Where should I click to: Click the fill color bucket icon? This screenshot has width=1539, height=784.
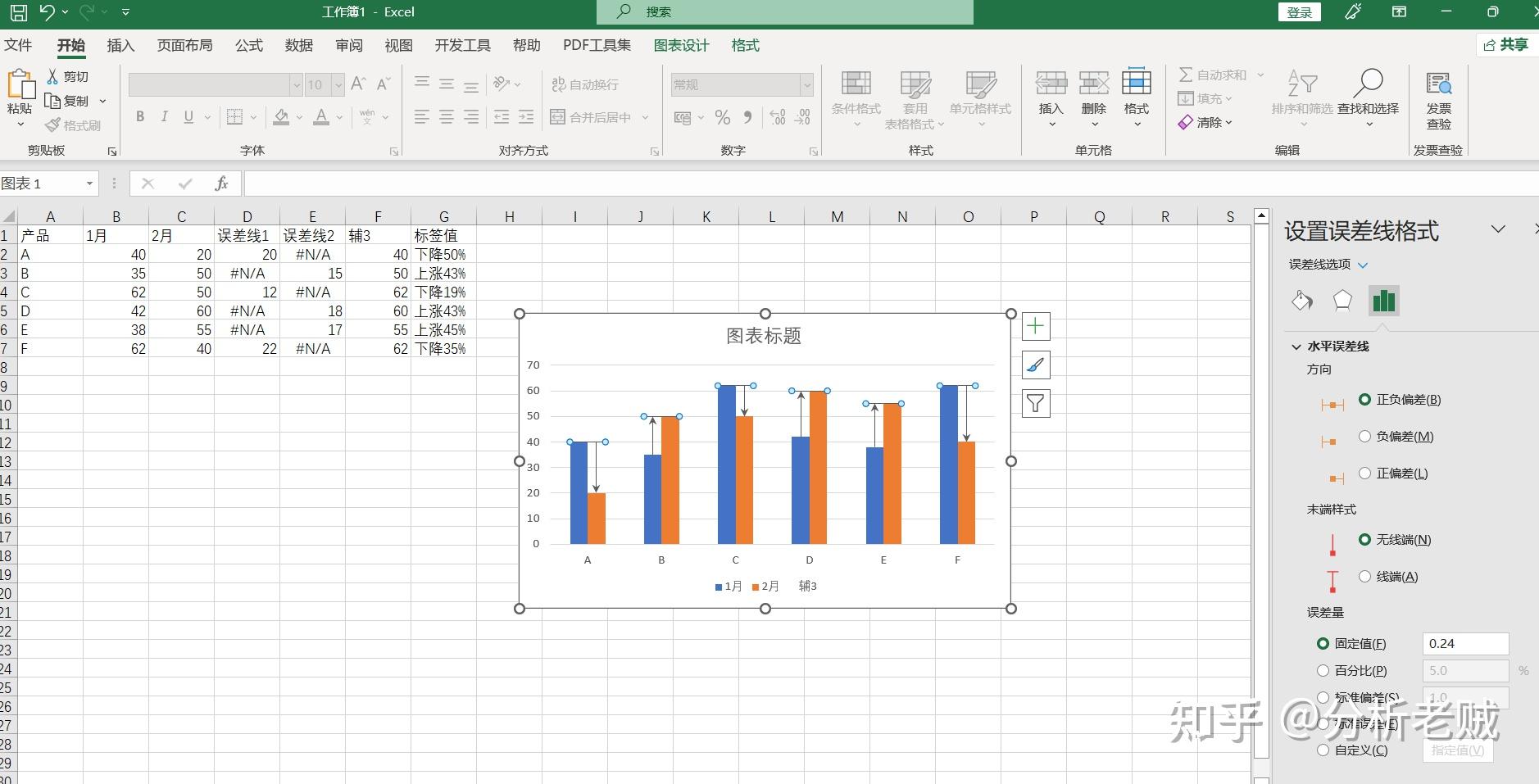[x=281, y=117]
